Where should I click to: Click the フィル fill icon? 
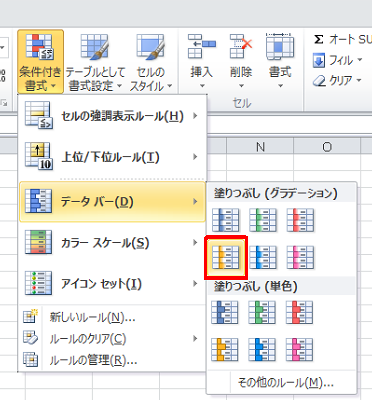(319, 61)
